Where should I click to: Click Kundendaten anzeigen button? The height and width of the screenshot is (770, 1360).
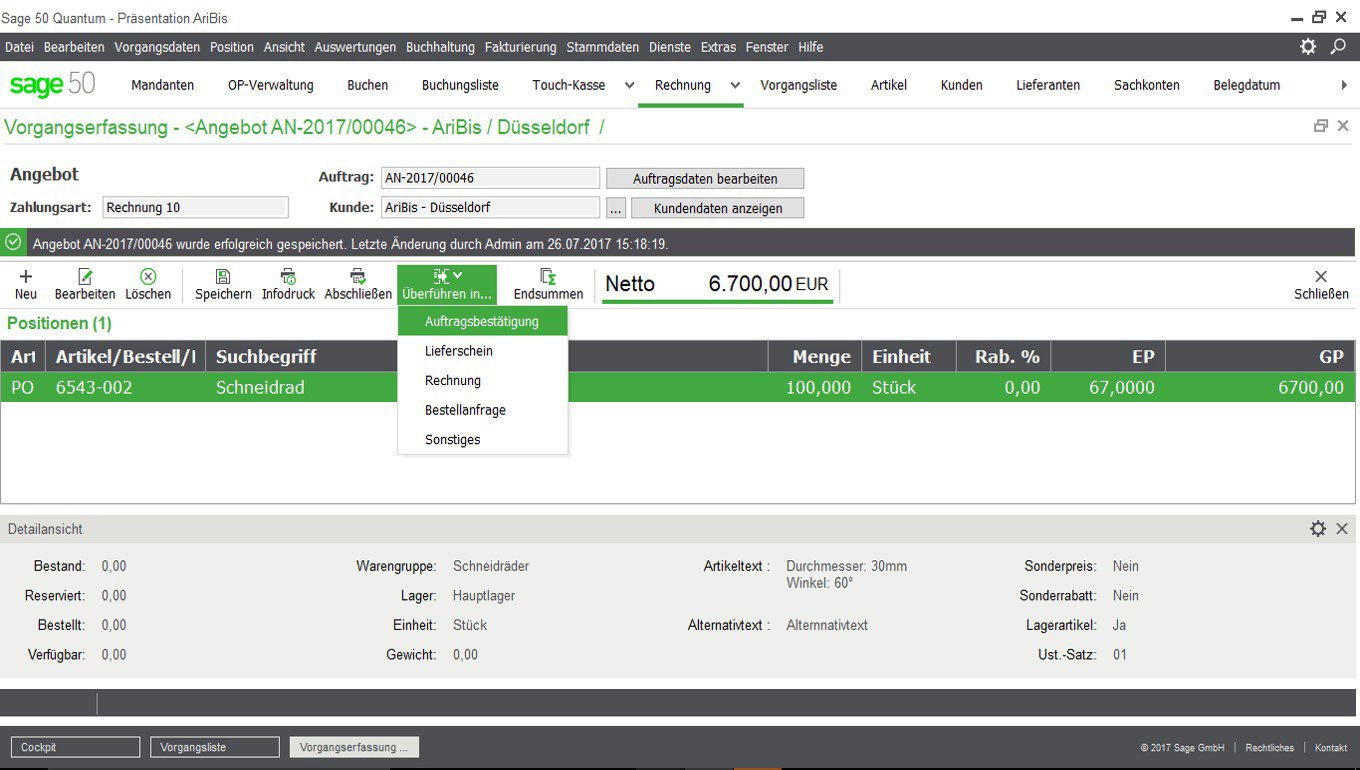pyautogui.click(x=717, y=208)
